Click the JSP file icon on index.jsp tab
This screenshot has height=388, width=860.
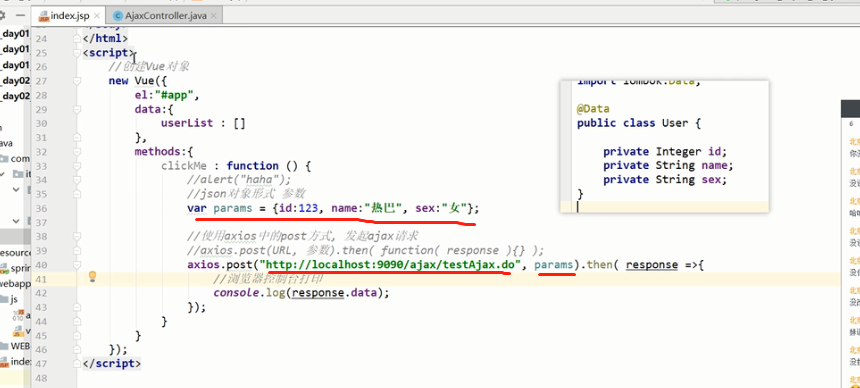tap(43, 16)
